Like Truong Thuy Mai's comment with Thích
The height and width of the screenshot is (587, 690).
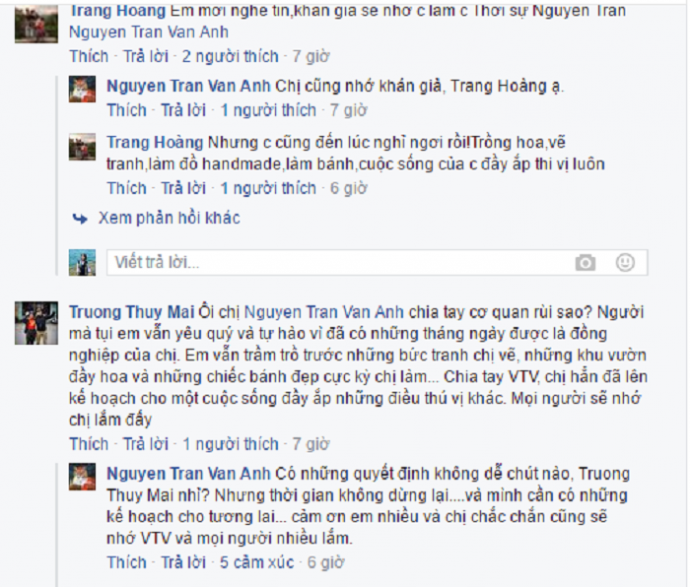[x=88, y=444]
